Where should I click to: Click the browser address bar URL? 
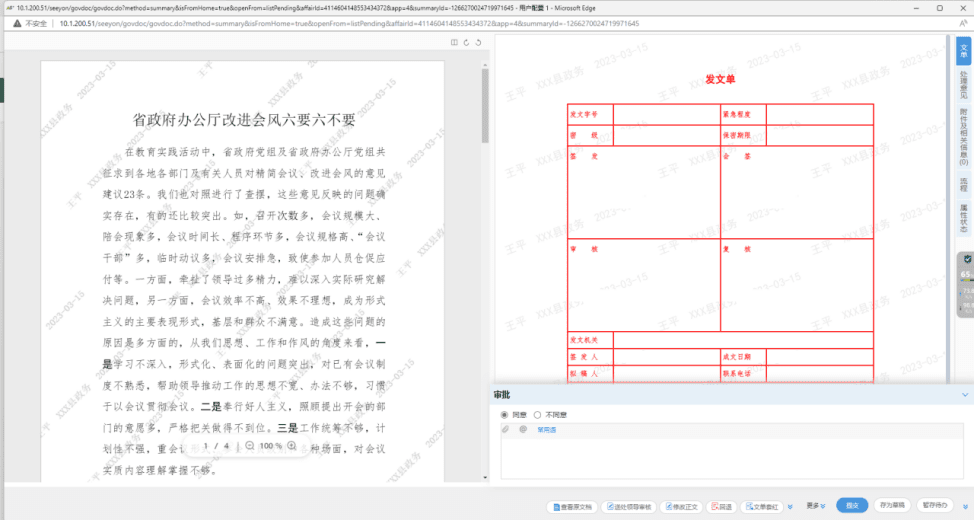click(x=349, y=24)
